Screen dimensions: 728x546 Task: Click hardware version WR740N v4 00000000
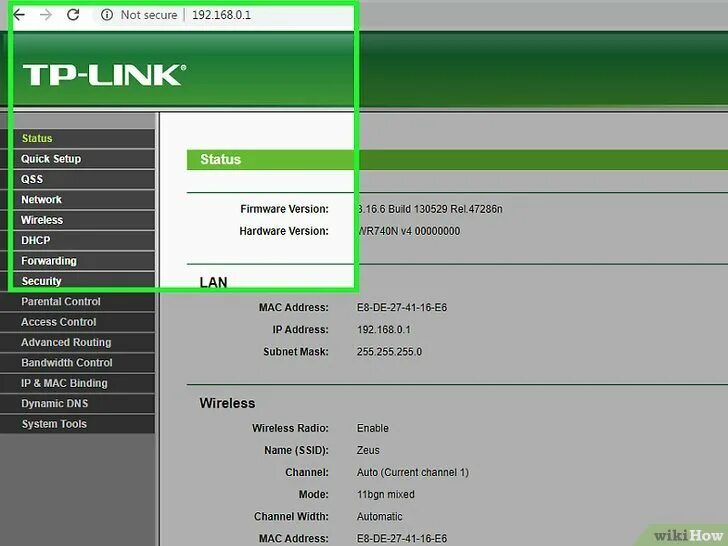coord(409,231)
